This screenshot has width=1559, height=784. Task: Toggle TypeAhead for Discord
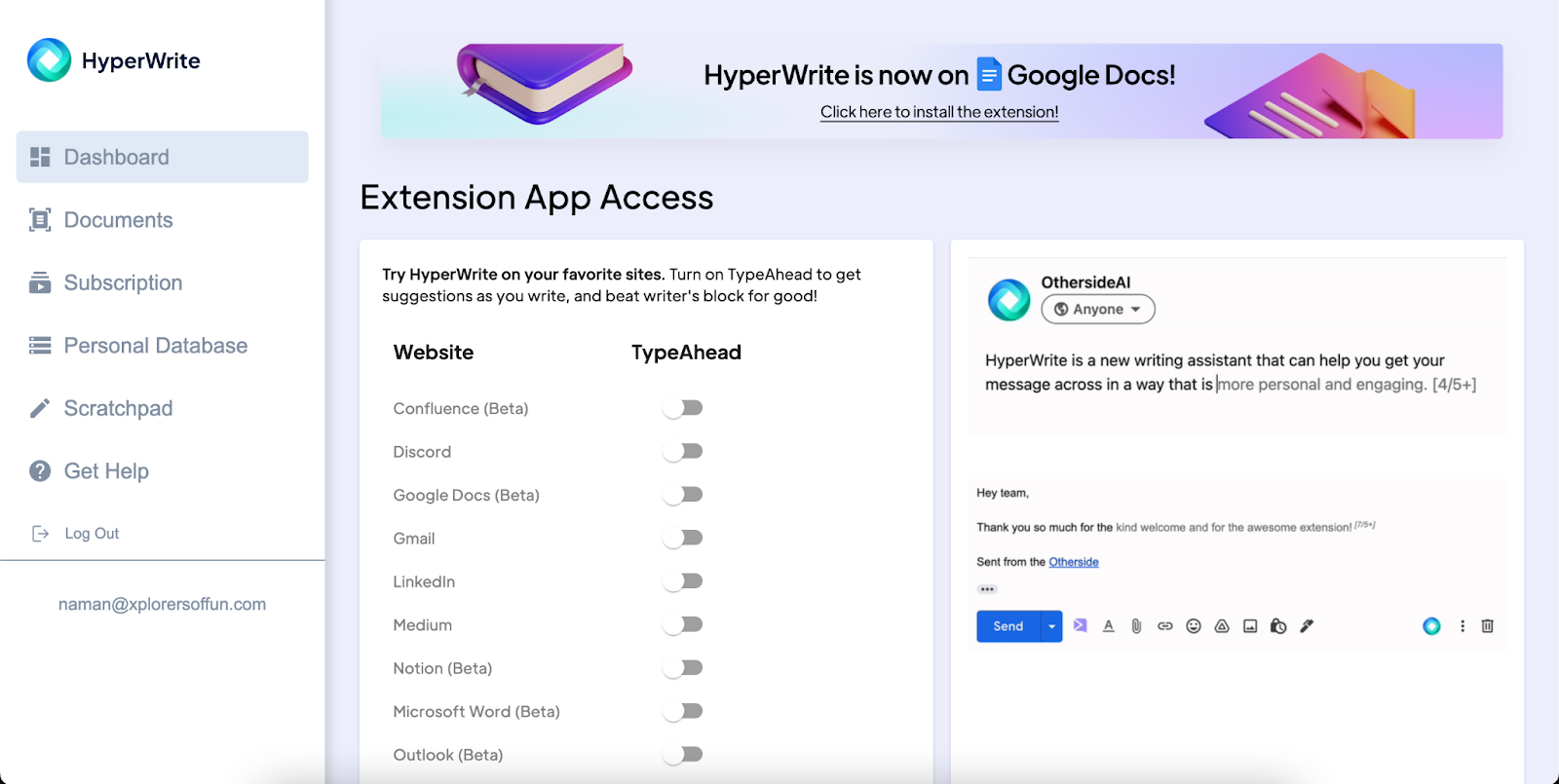[x=682, y=451]
